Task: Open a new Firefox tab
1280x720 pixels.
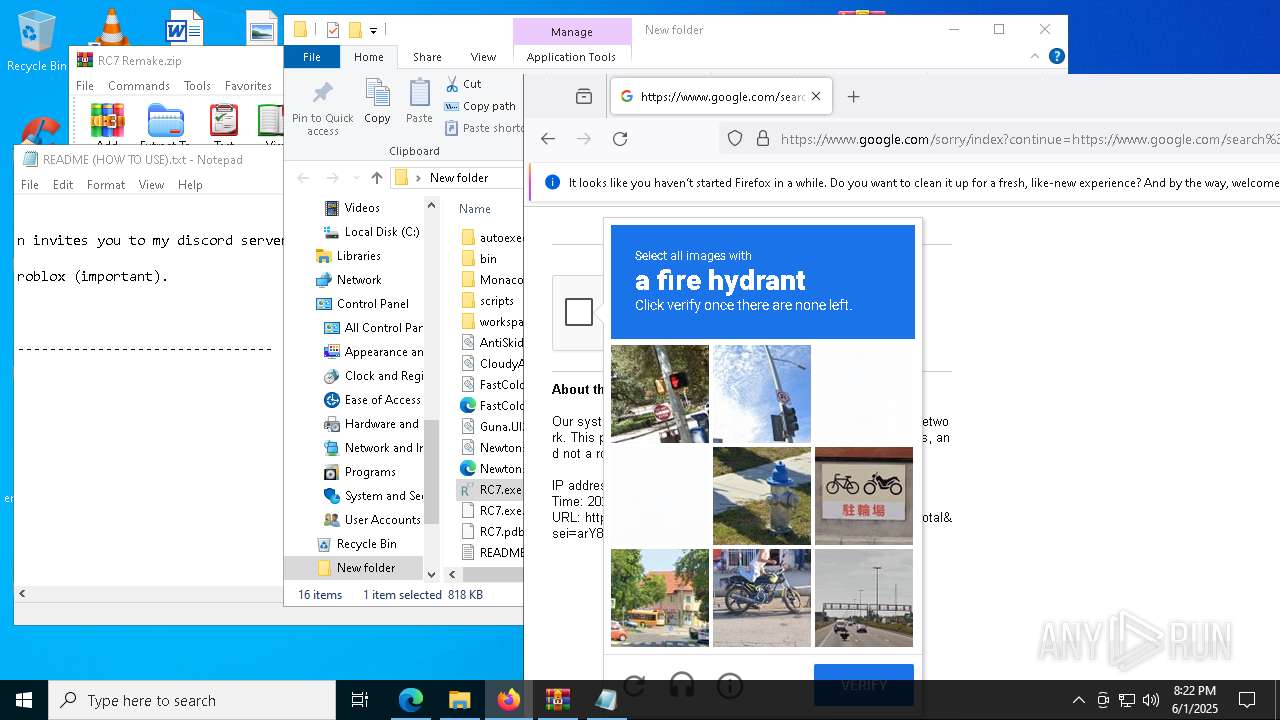Action: tap(853, 97)
